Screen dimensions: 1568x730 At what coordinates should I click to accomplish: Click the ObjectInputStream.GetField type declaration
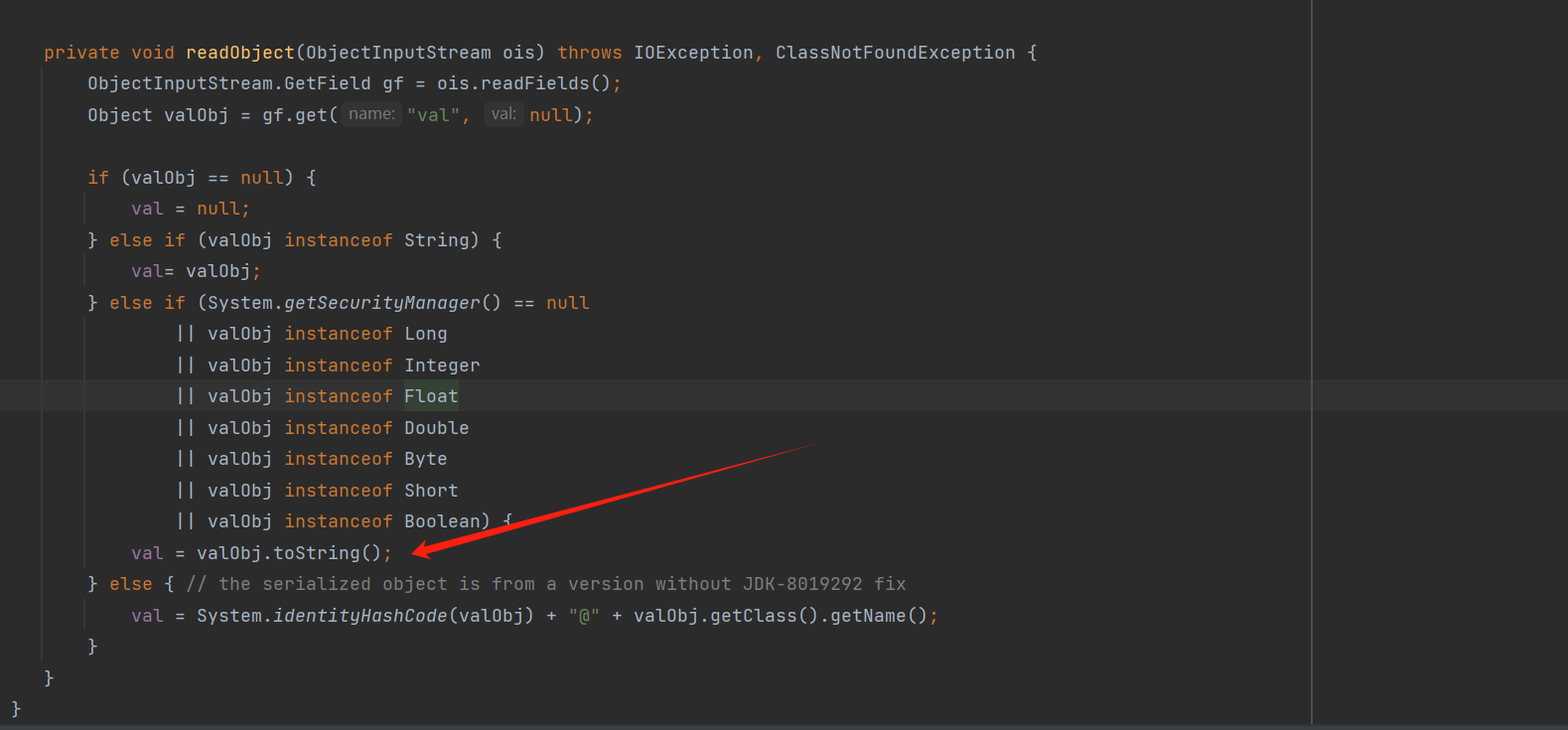click(x=228, y=83)
